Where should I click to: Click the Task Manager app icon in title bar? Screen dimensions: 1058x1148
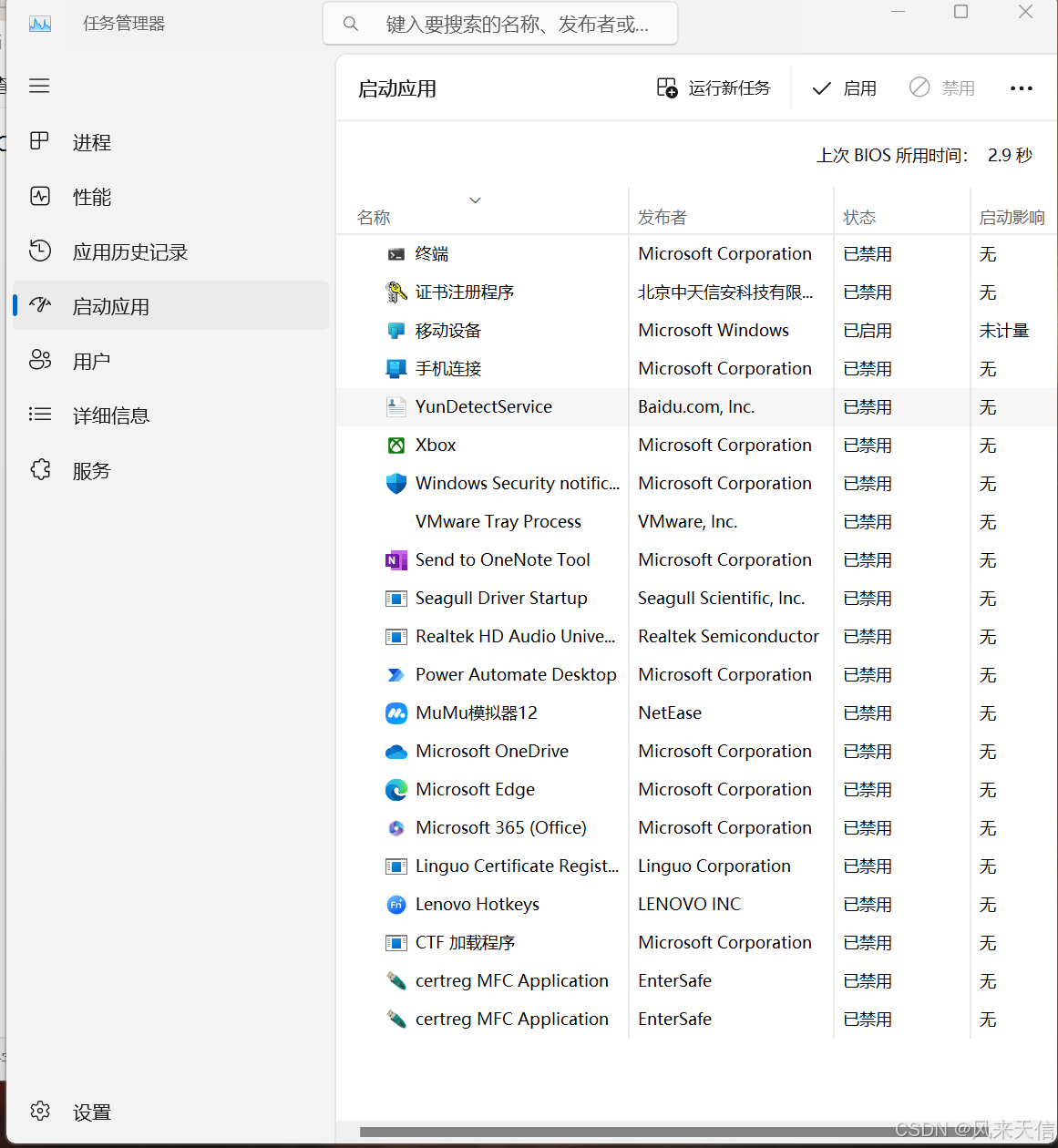click(40, 24)
